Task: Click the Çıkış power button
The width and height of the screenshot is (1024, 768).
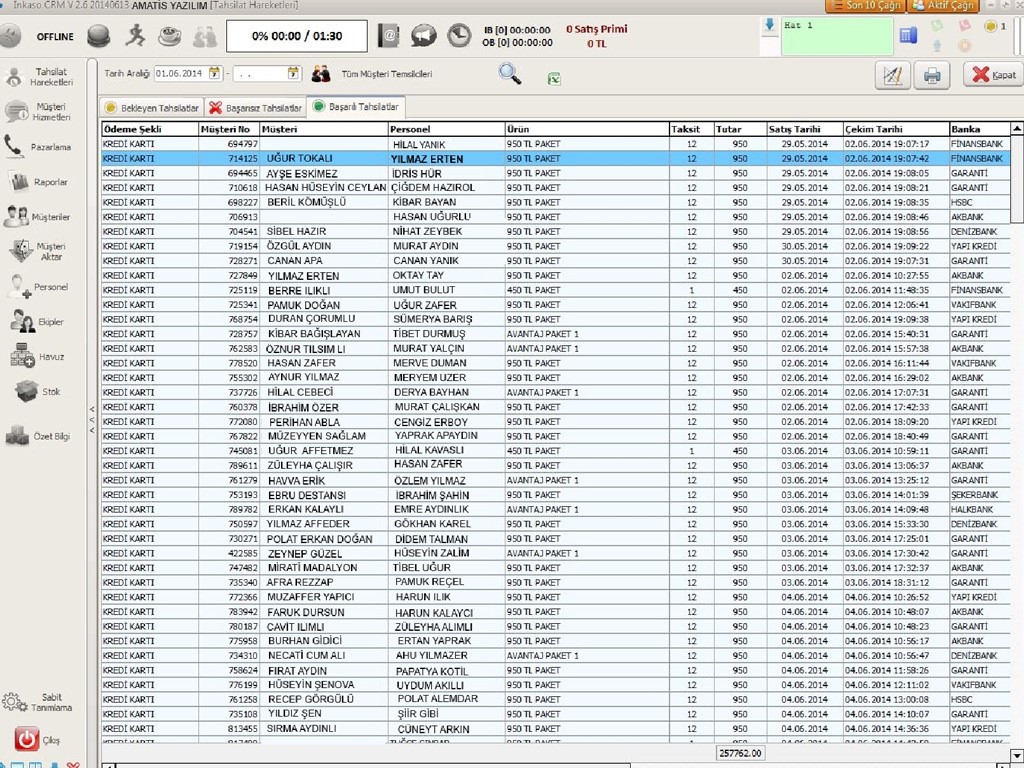Action: tap(27, 739)
